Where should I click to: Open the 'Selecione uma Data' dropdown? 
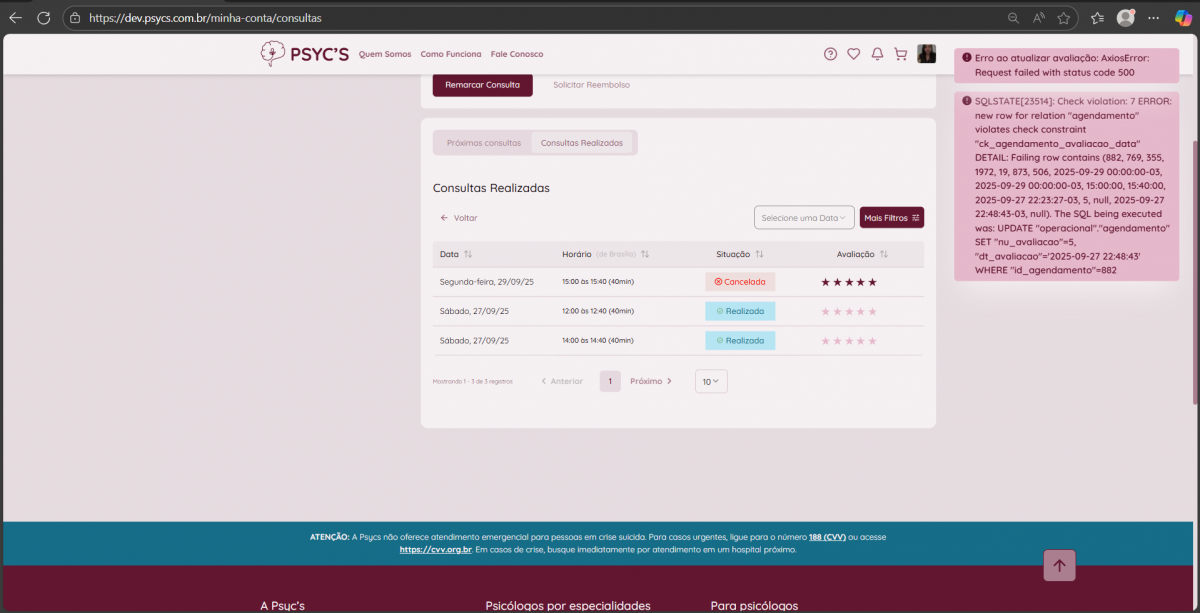coord(803,217)
